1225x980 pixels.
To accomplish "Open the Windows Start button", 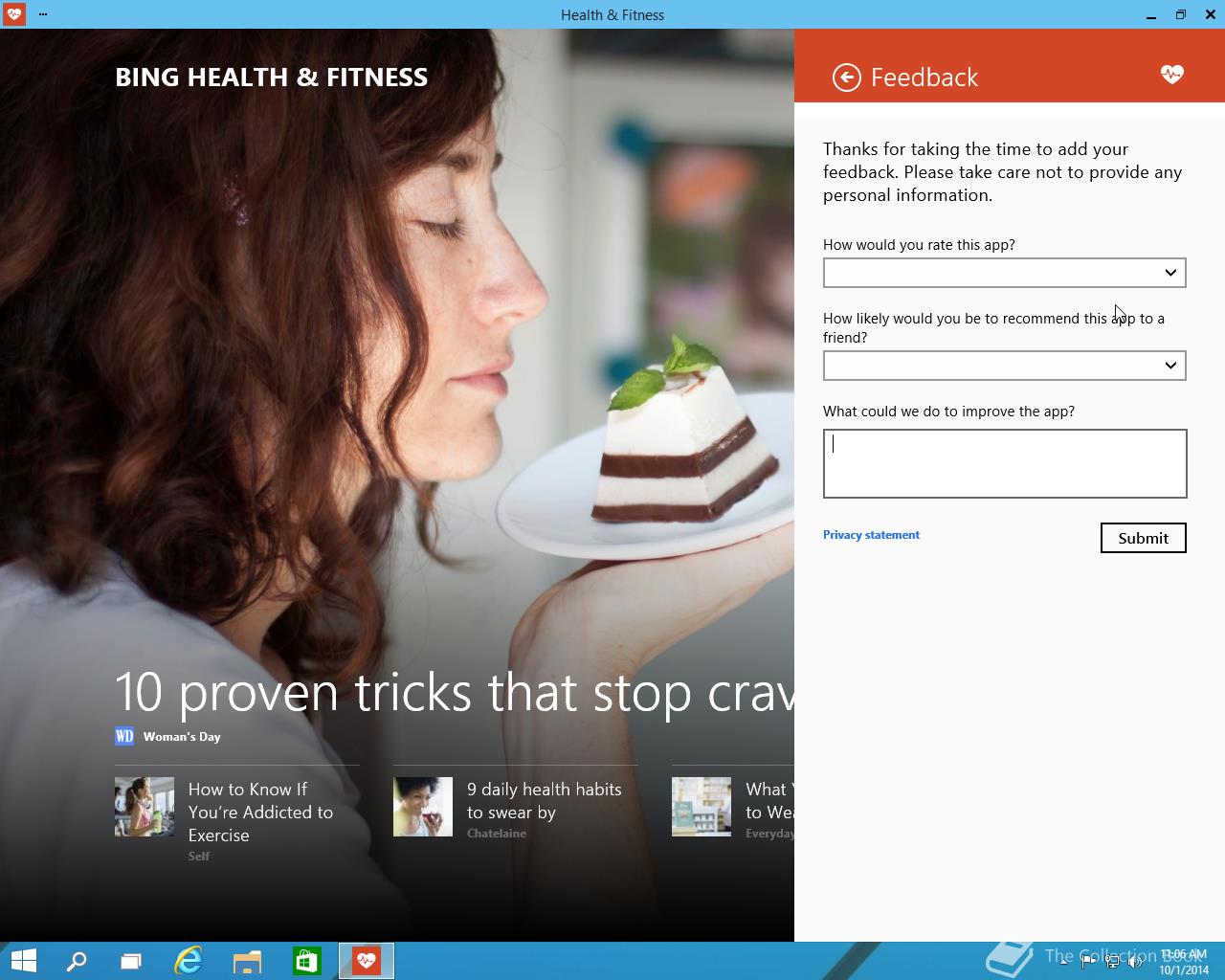I will tap(23, 961).
